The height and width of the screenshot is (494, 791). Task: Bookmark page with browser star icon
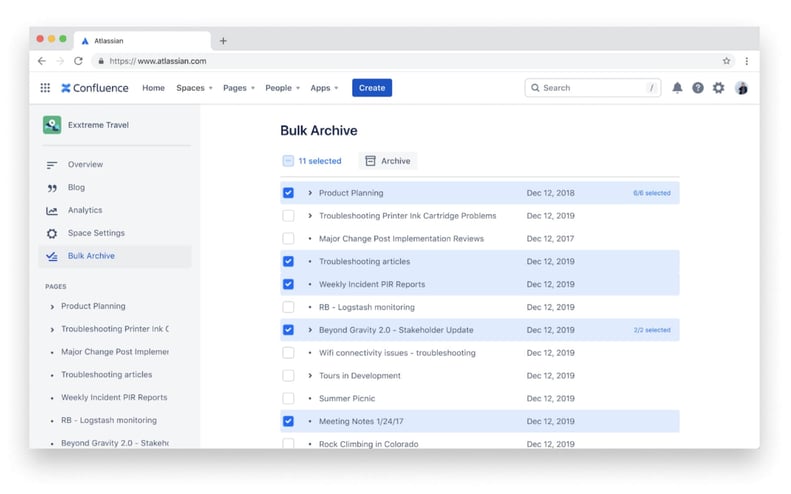pyautogui.click(x=727, y=61)
